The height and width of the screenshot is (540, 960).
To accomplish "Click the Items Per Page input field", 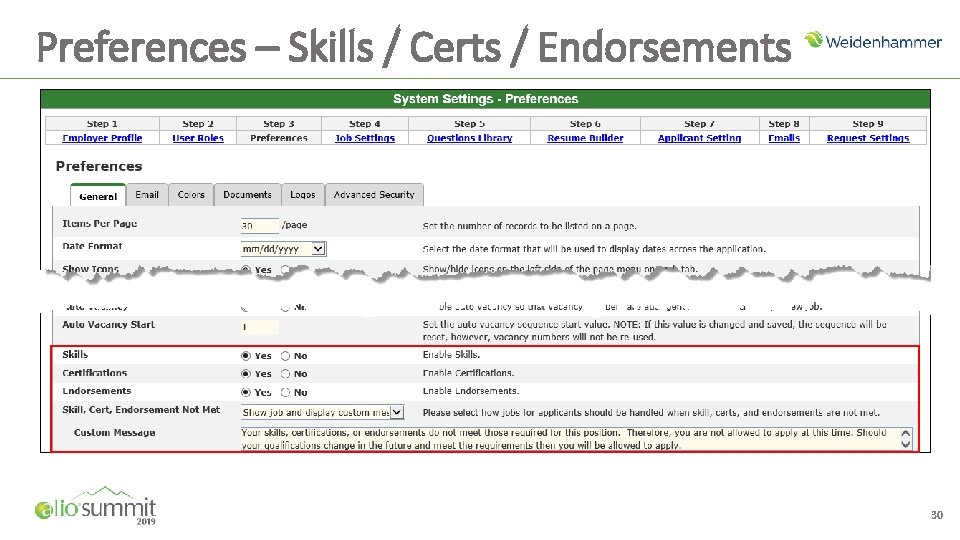I will [260, 225].
